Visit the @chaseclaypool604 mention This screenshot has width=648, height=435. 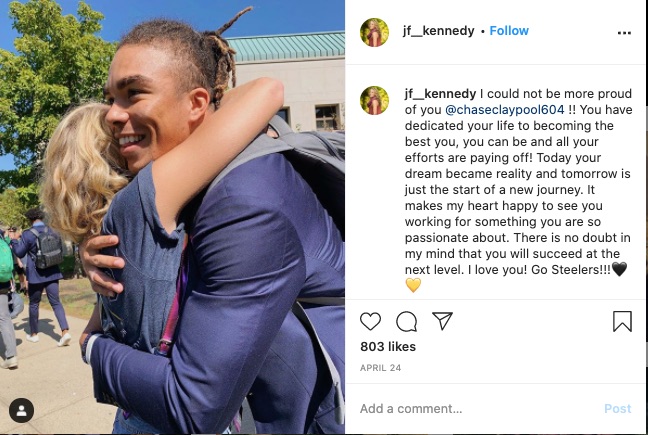[x=505, y=109]
